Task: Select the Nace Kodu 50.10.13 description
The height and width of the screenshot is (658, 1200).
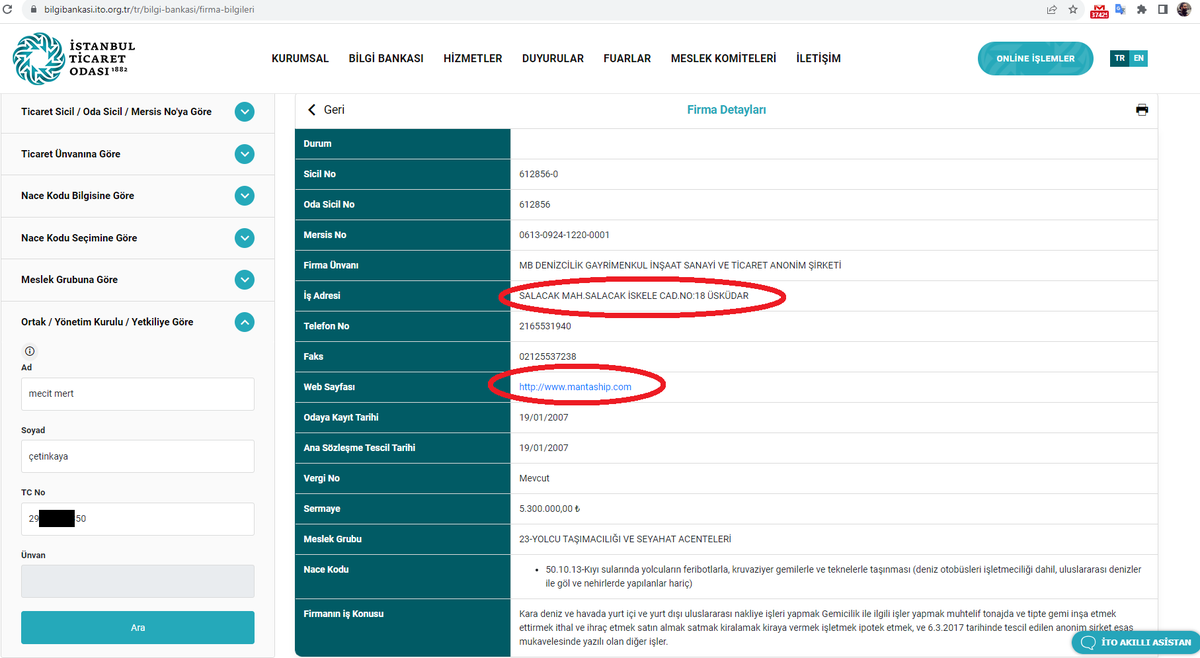Action: [843, 576]
